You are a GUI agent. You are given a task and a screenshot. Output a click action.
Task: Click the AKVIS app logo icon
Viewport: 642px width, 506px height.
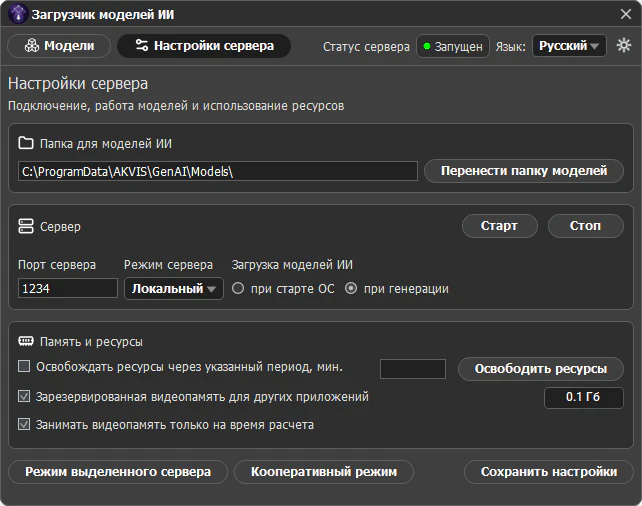(x=18, y=14)
